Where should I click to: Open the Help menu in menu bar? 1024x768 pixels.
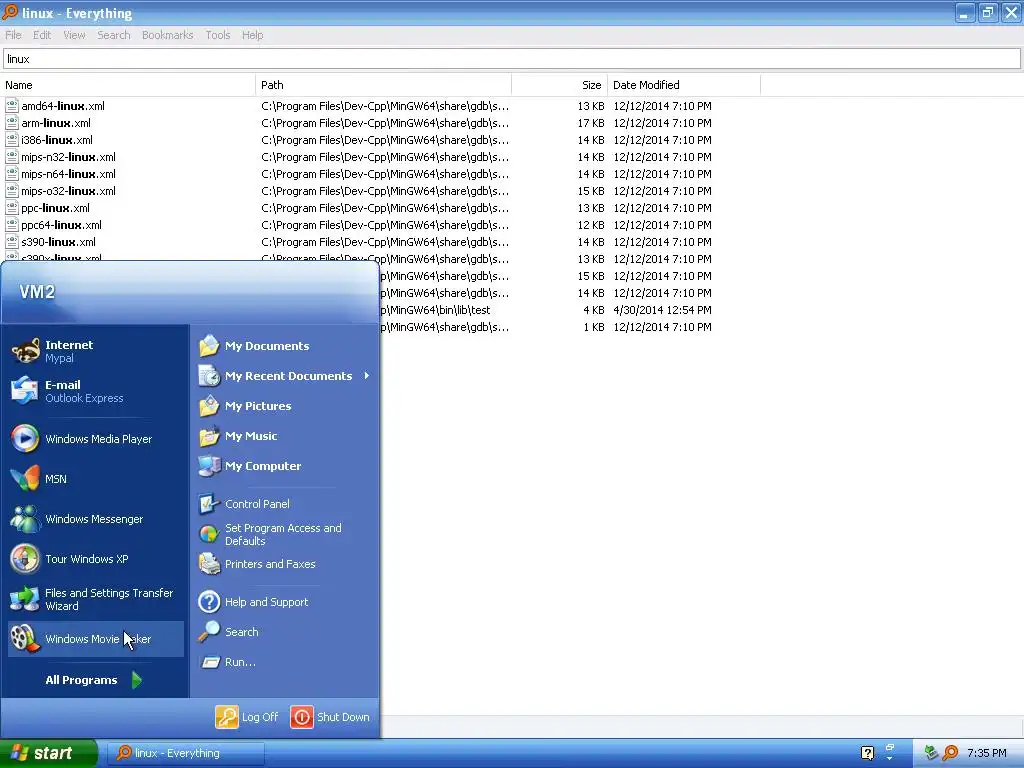point(252,35)
